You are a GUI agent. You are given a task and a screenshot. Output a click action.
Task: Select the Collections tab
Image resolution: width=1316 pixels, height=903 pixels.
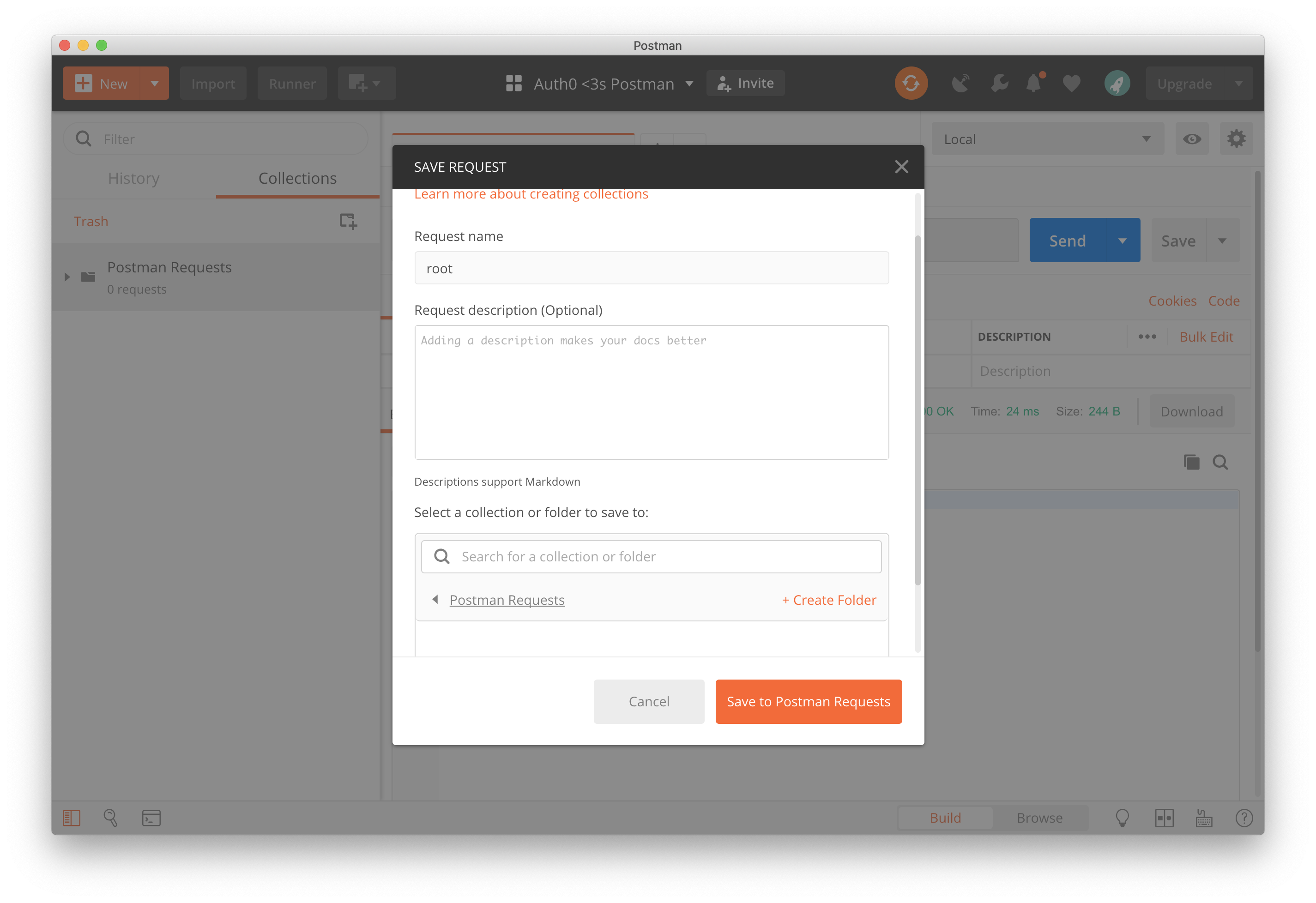tap(297, 178)
